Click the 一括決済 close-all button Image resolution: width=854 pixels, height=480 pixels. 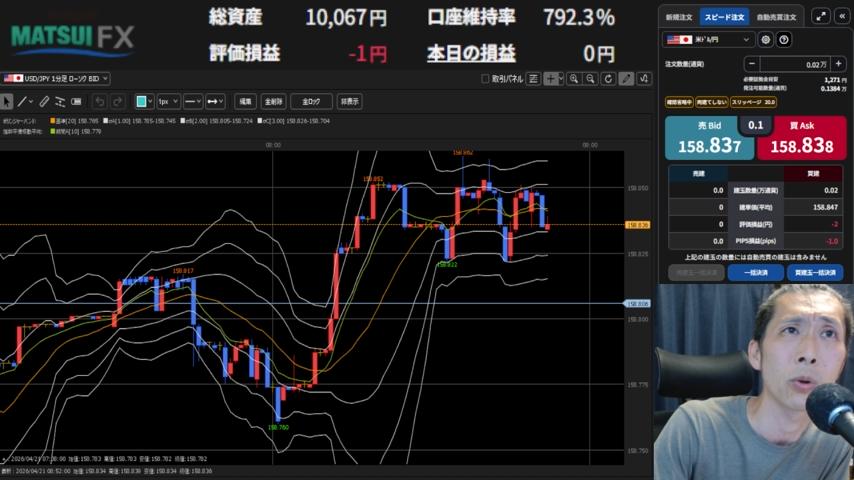click(x=755, y=272)
